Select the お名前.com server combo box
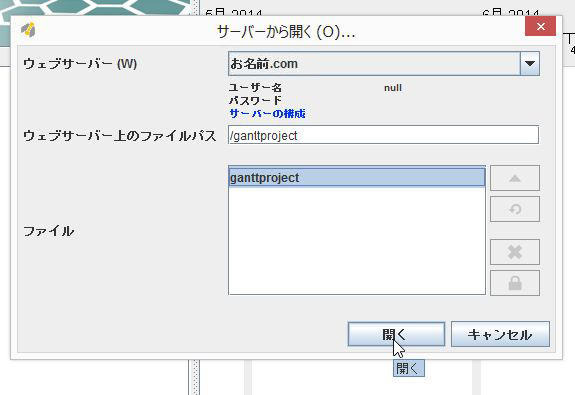The width and height of the screenshot is (575, 395). 384,64
